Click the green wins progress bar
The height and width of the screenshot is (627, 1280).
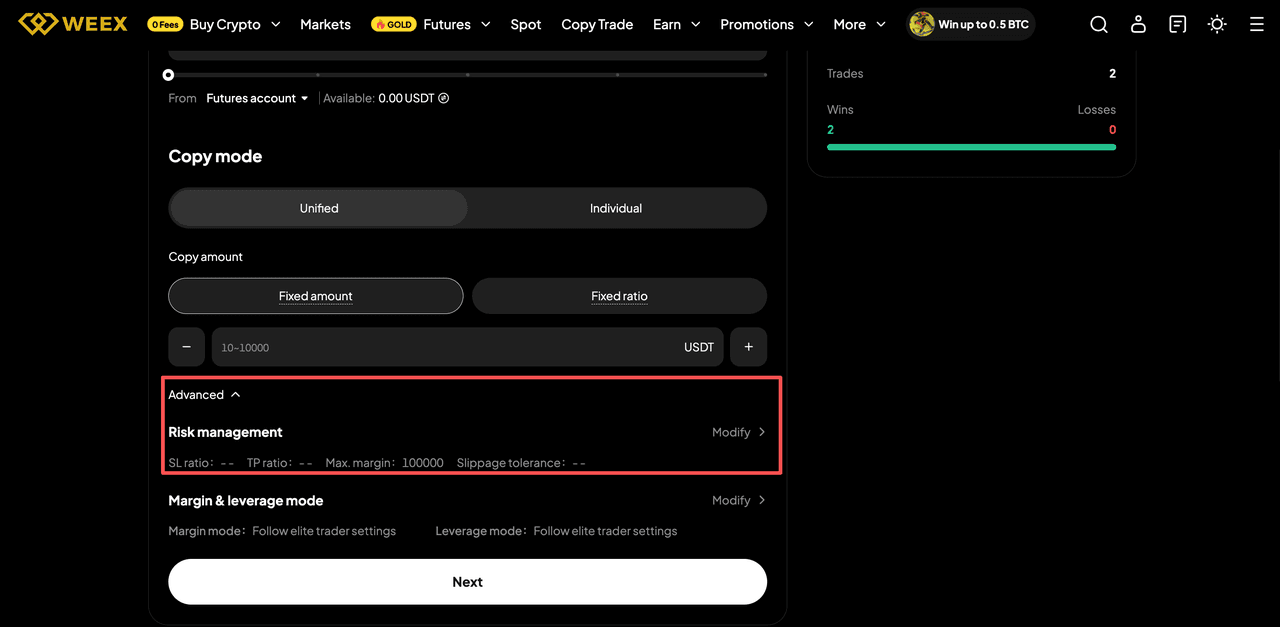point(971,147)
